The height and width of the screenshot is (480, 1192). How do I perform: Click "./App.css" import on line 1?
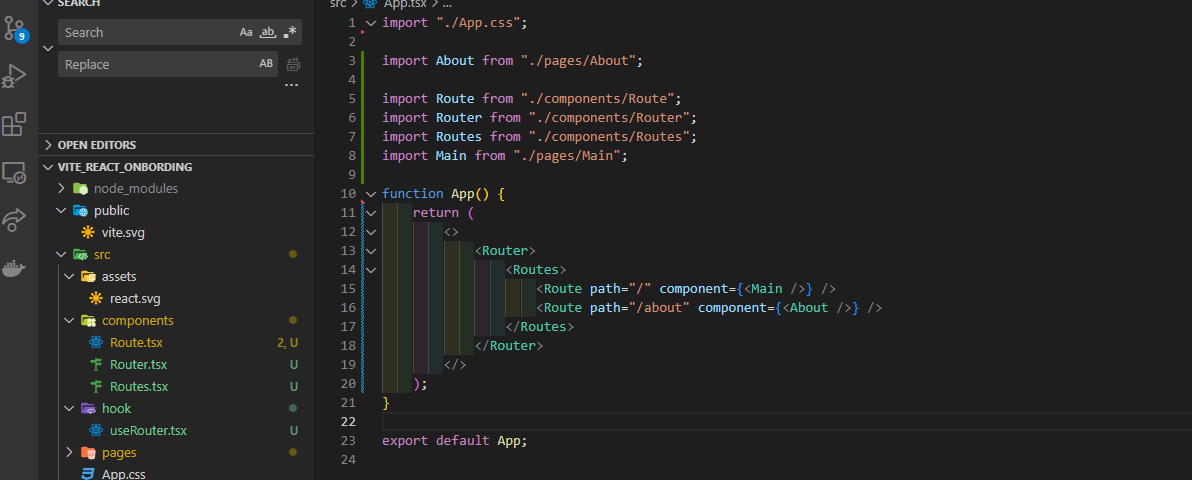tap(478, 23)
